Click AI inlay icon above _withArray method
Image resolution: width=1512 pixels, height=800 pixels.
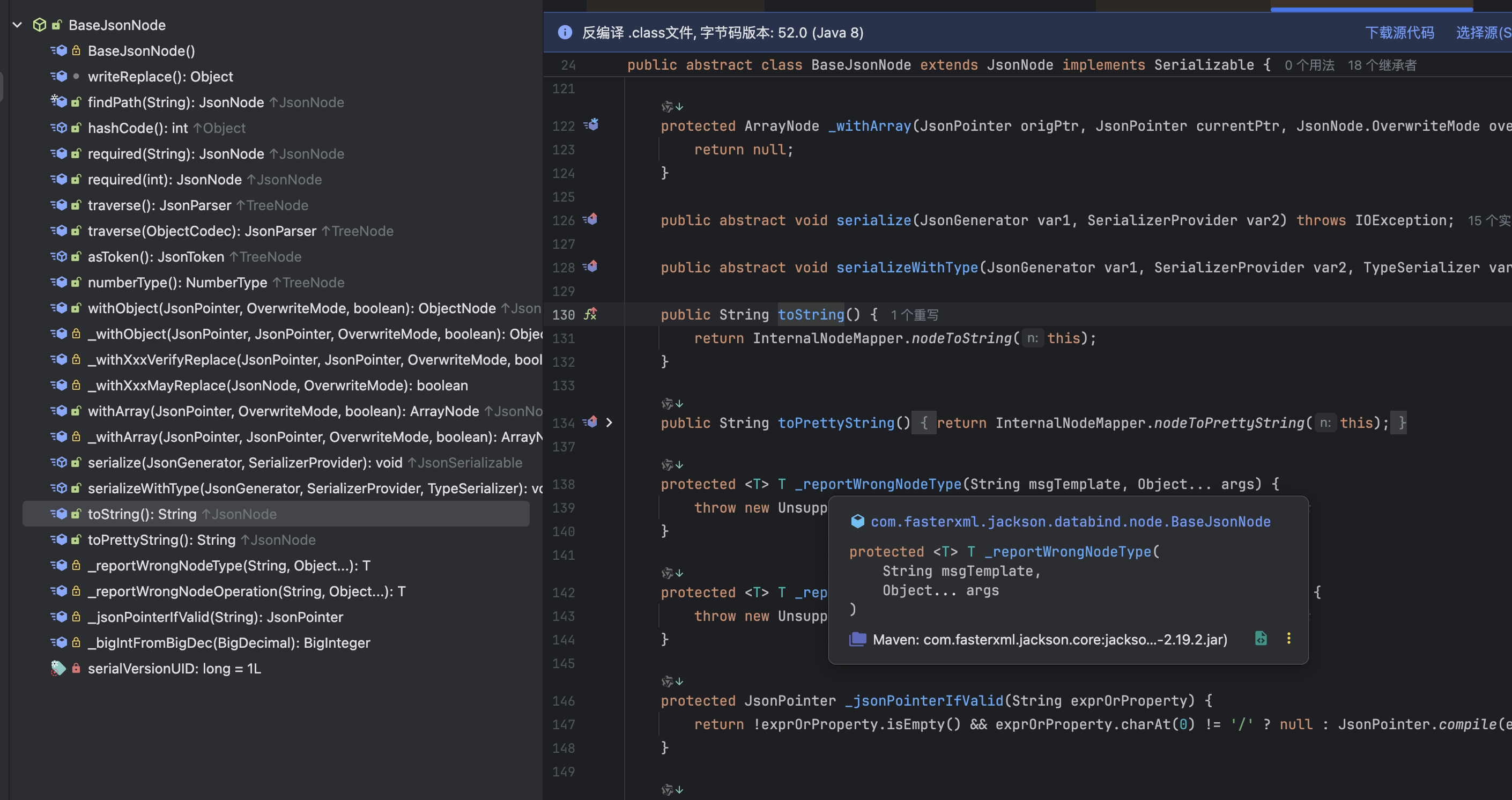(668, 106)
